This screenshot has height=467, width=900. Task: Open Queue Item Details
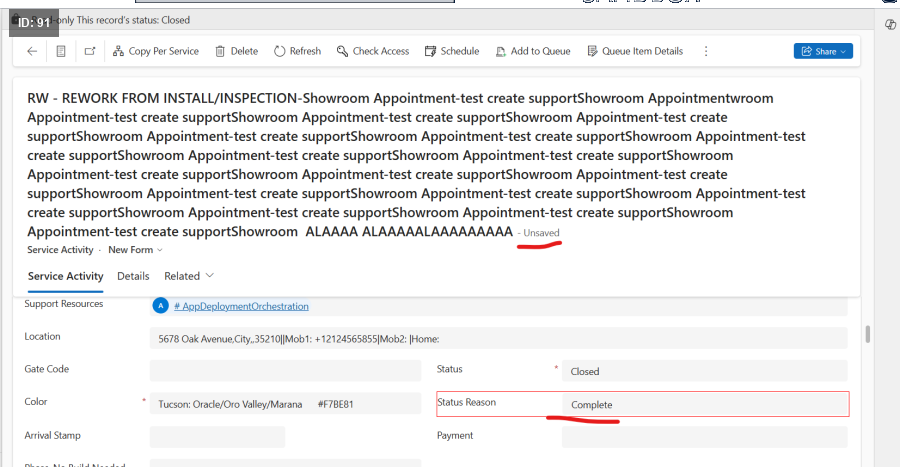635,51
